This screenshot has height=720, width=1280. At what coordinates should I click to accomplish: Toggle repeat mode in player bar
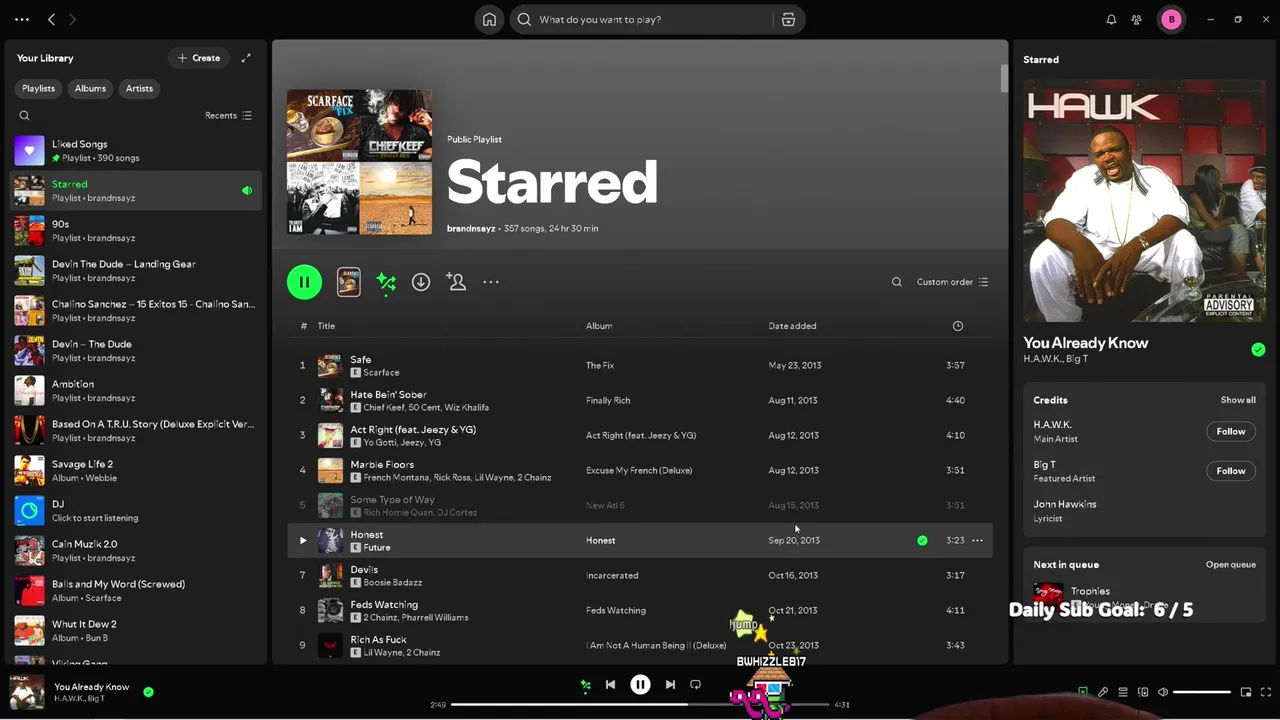(x=695, y=685)
